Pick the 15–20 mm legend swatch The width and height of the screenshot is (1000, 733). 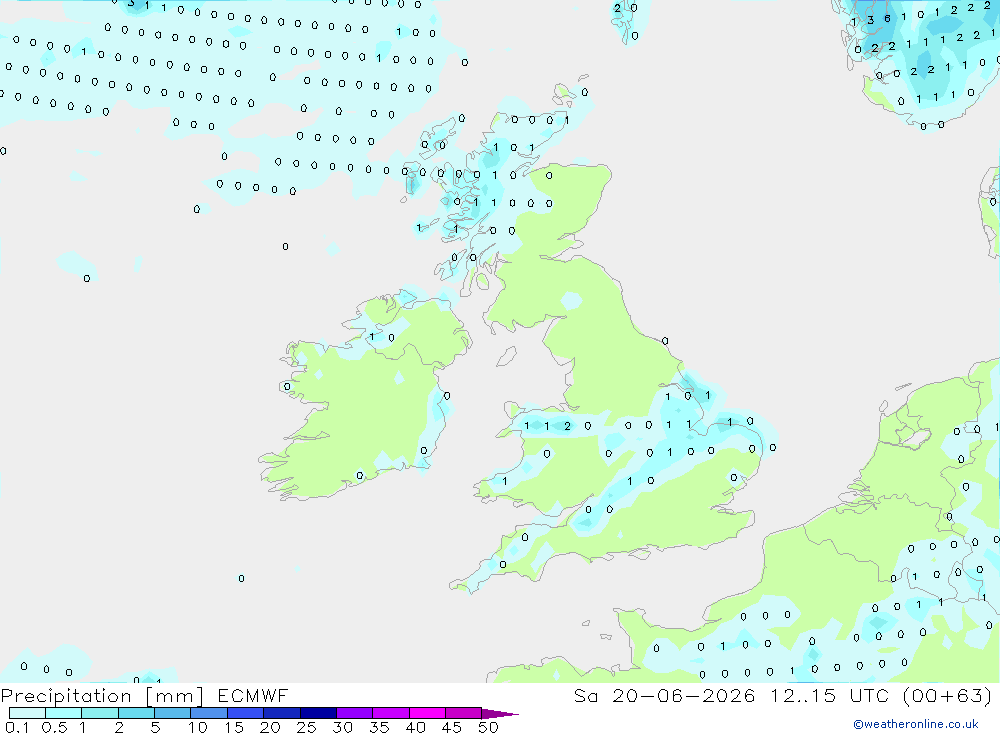(246, 713)
